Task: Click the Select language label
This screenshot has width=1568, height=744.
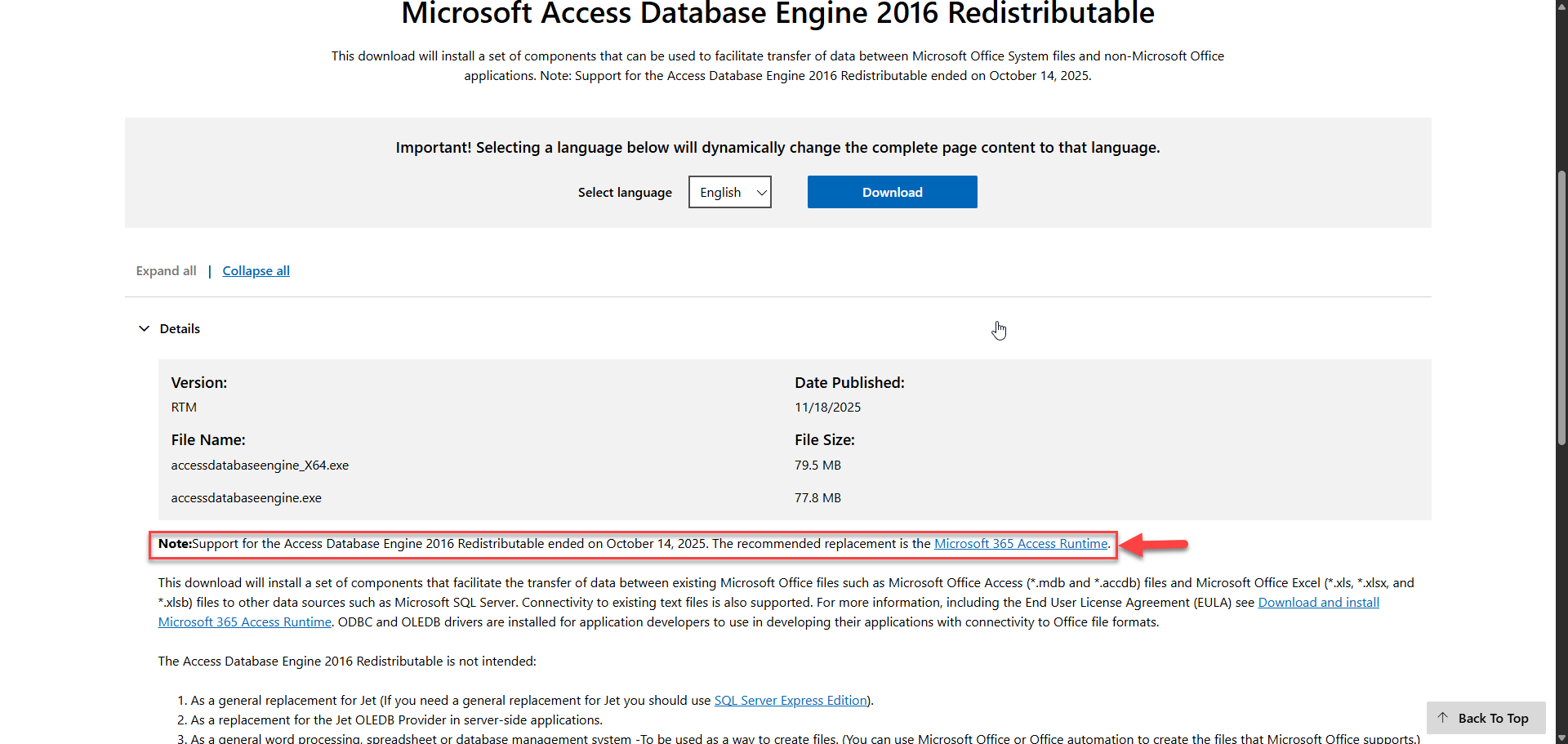Action: pyautogui.click(x=625, y=193)
